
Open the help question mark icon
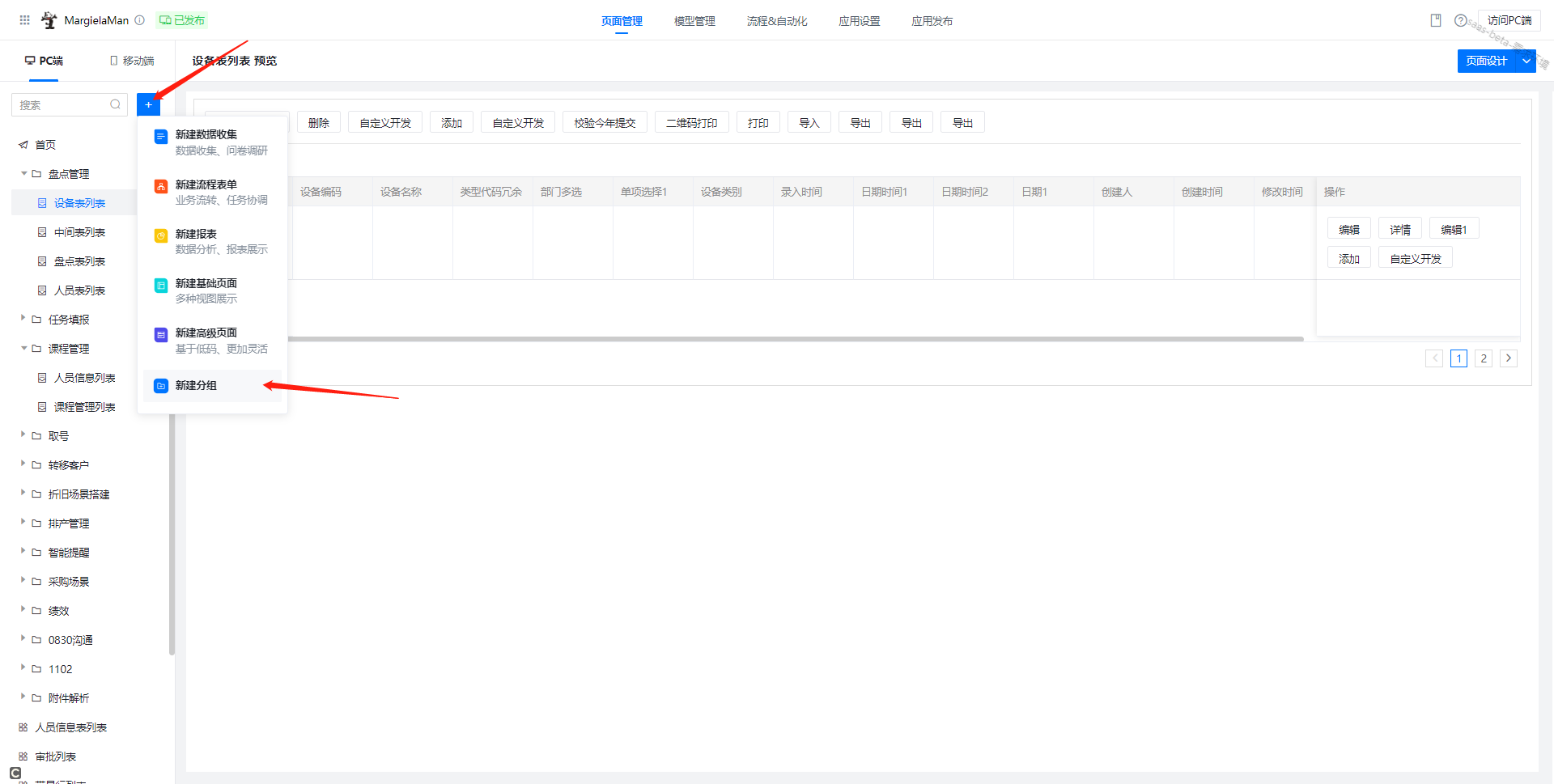point(1460,20)
